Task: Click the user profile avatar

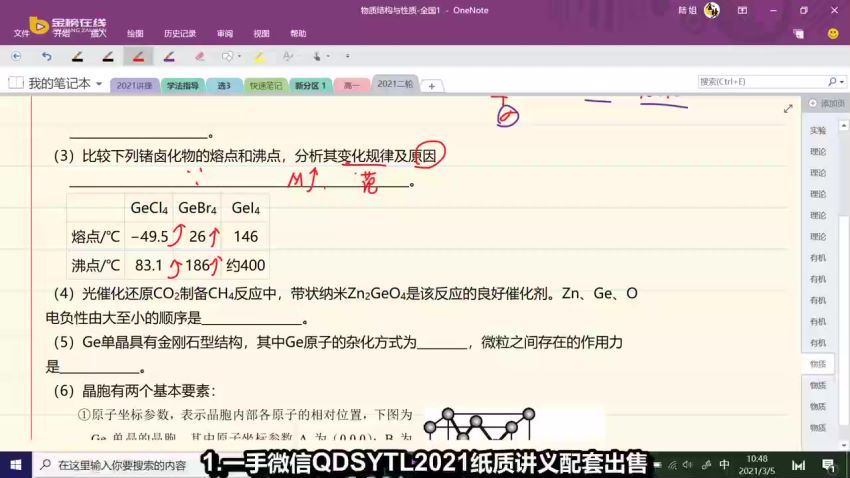Action: (712, 10)
